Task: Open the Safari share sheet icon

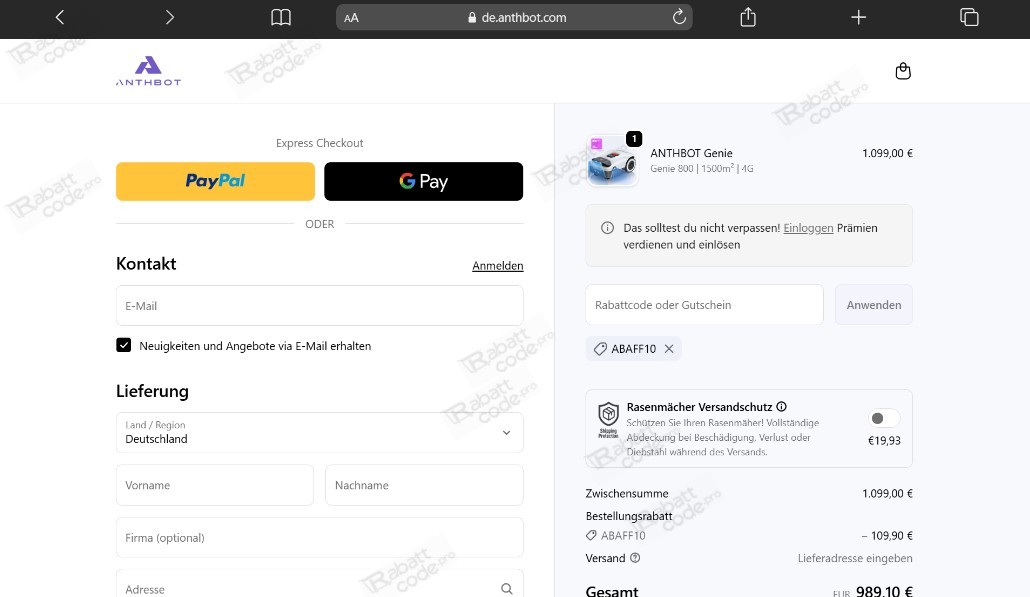Action: (748, 17)
